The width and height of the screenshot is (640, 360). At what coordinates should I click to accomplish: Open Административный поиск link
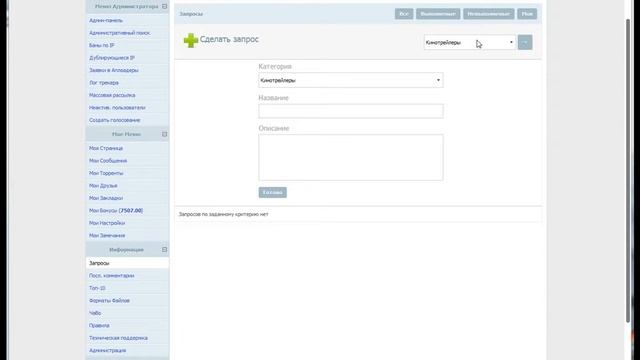(120, 33)
